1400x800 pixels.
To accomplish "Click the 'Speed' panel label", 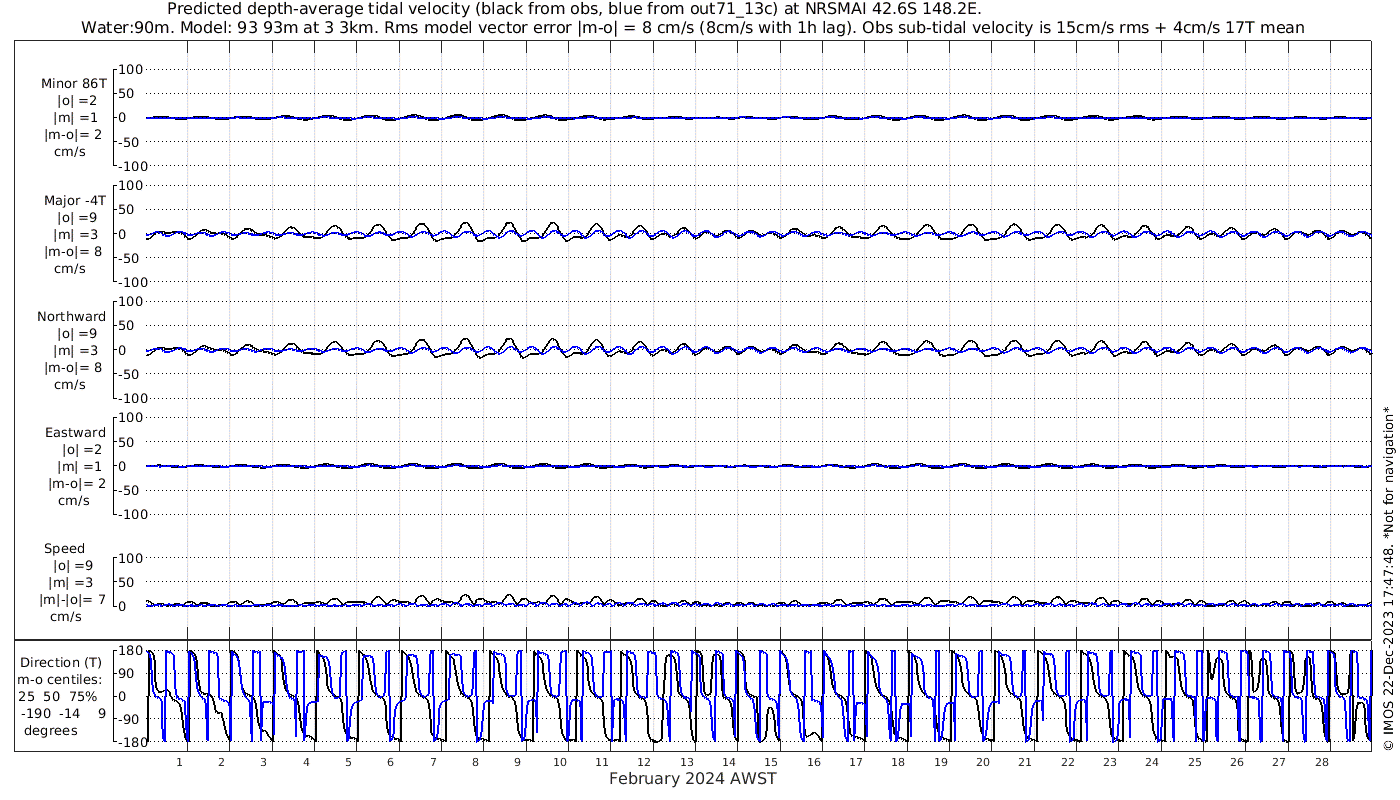I will point(64,549).
